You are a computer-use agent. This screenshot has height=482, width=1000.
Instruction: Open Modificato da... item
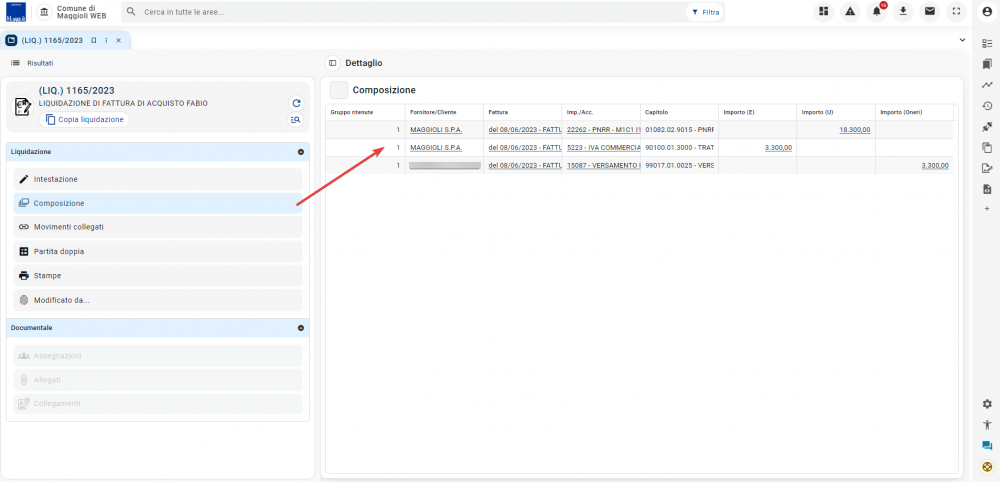158,300
